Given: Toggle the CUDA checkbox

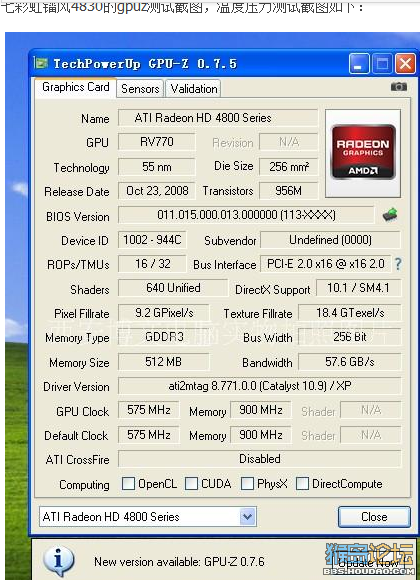Looking at the screenshot, I should (x=191, y=483).
